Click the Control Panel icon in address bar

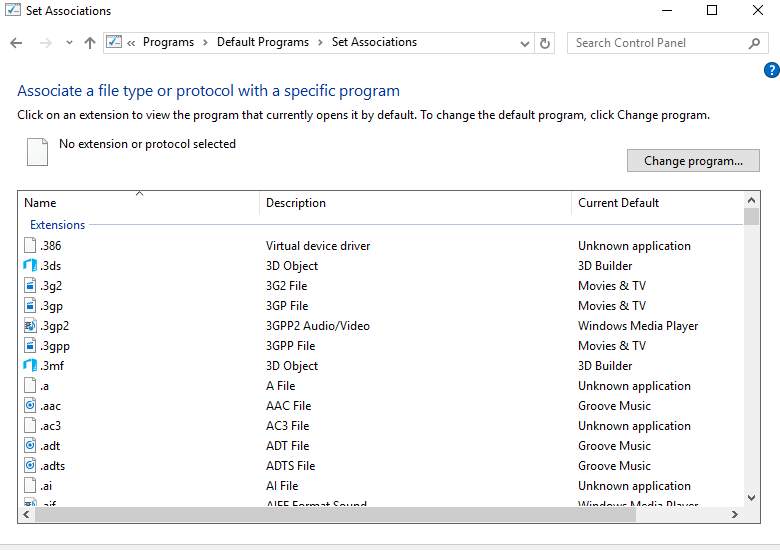click(x=114, y=42)
